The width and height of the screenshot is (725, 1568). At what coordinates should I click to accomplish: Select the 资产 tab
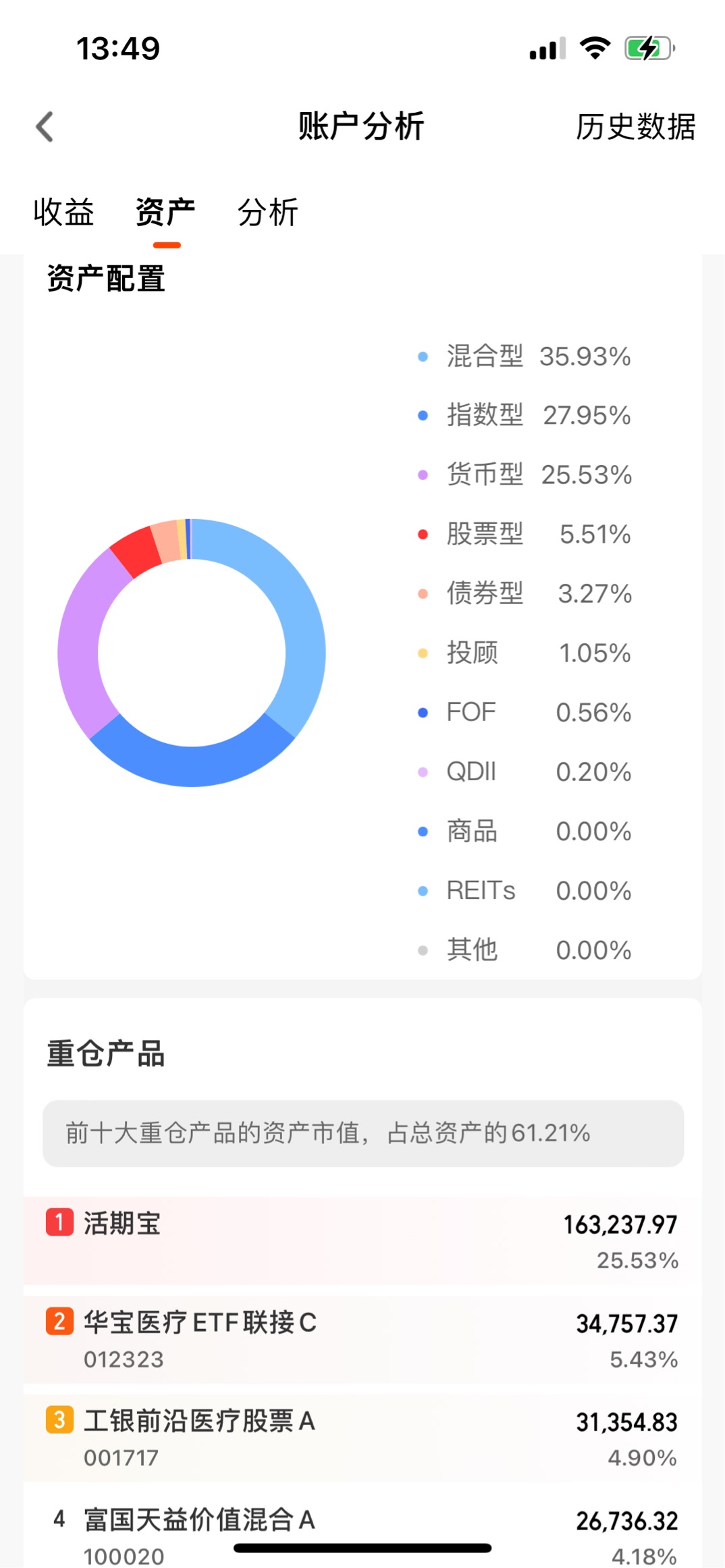point(165,213)
